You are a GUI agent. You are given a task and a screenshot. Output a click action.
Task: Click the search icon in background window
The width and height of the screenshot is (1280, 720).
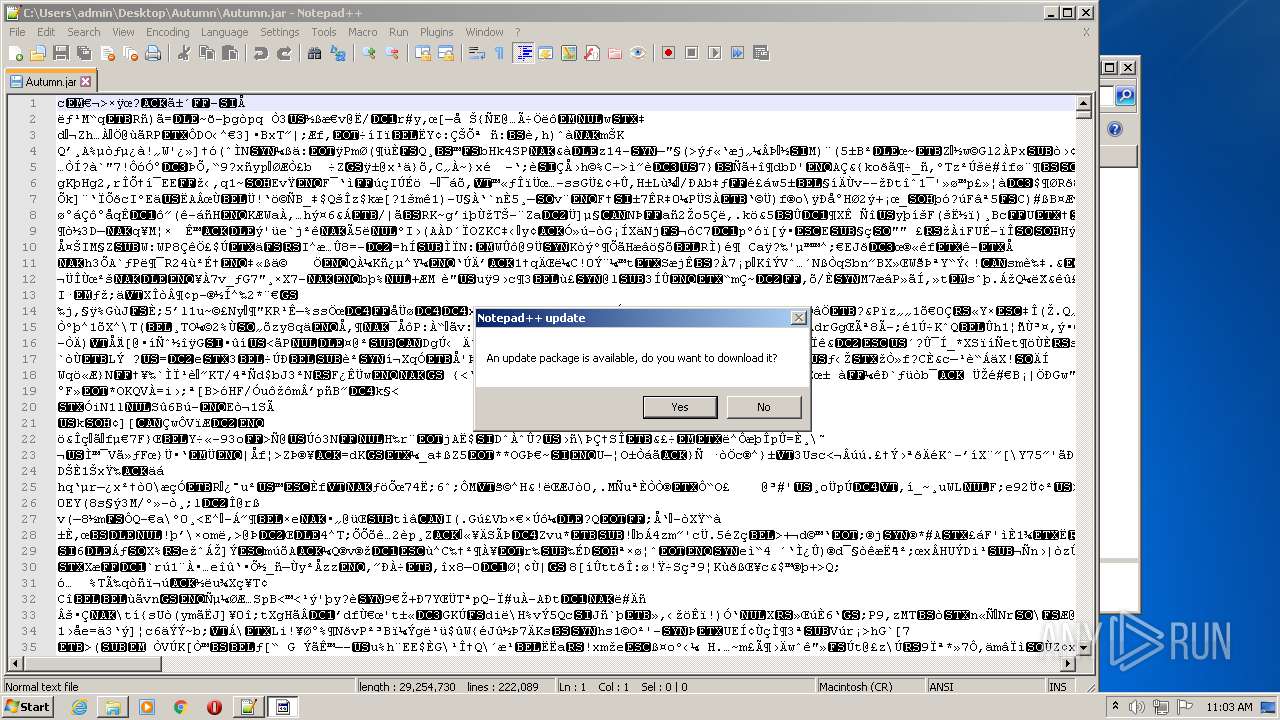click(x=1125, y=96)
